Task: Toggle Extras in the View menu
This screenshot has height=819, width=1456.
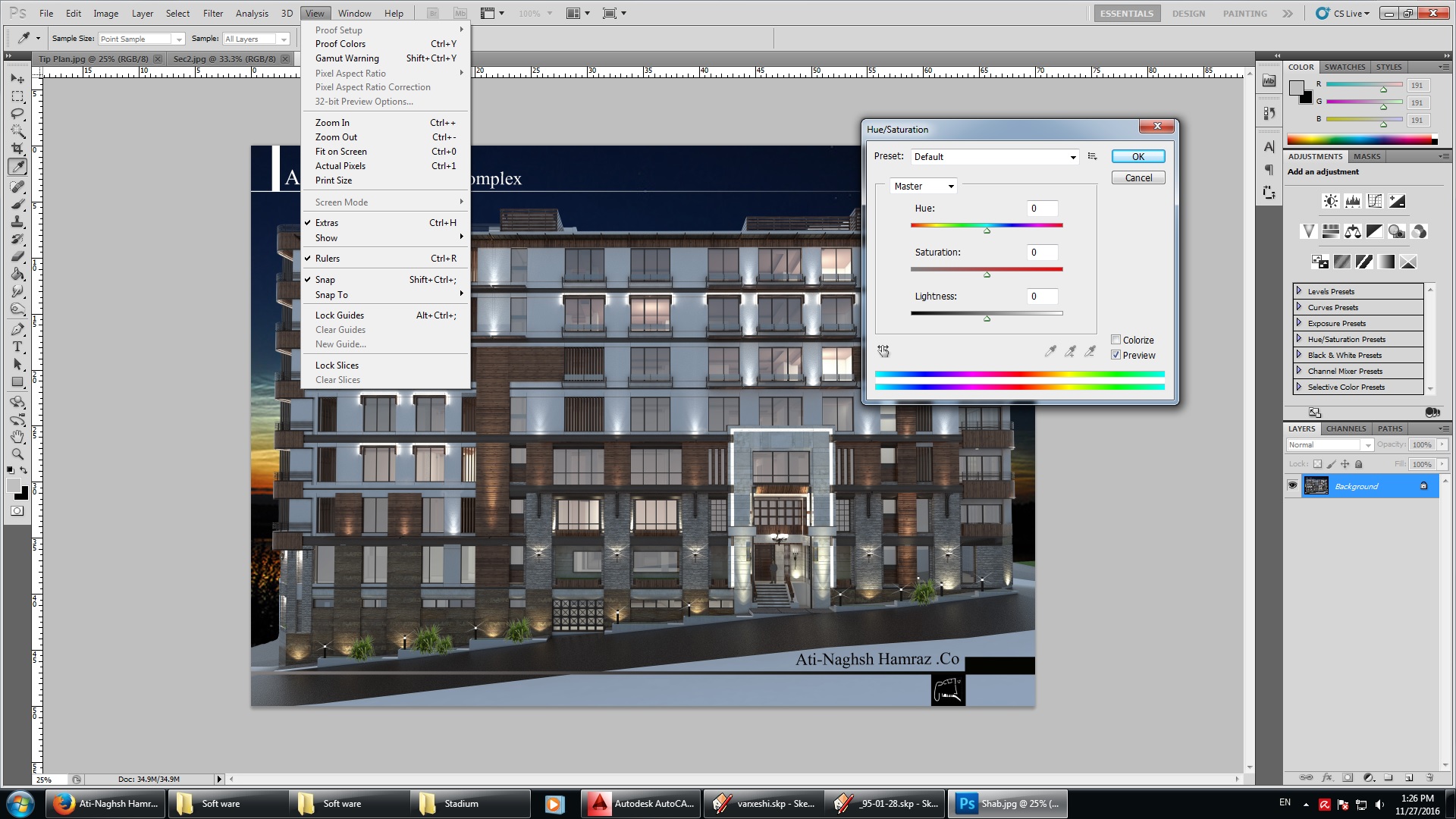Action: click(385, 223)
